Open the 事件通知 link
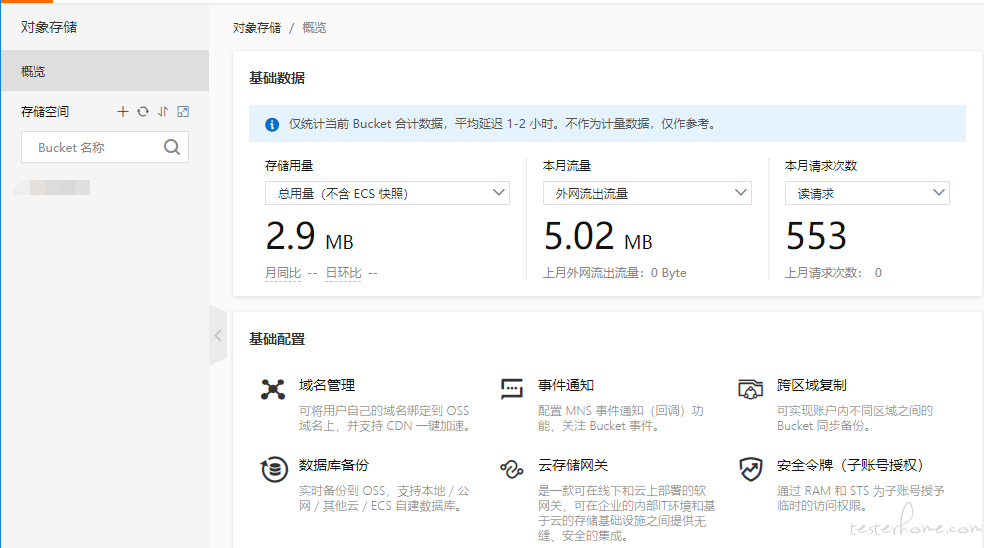This screenshot has width=984, height=548. coord(566,385)
